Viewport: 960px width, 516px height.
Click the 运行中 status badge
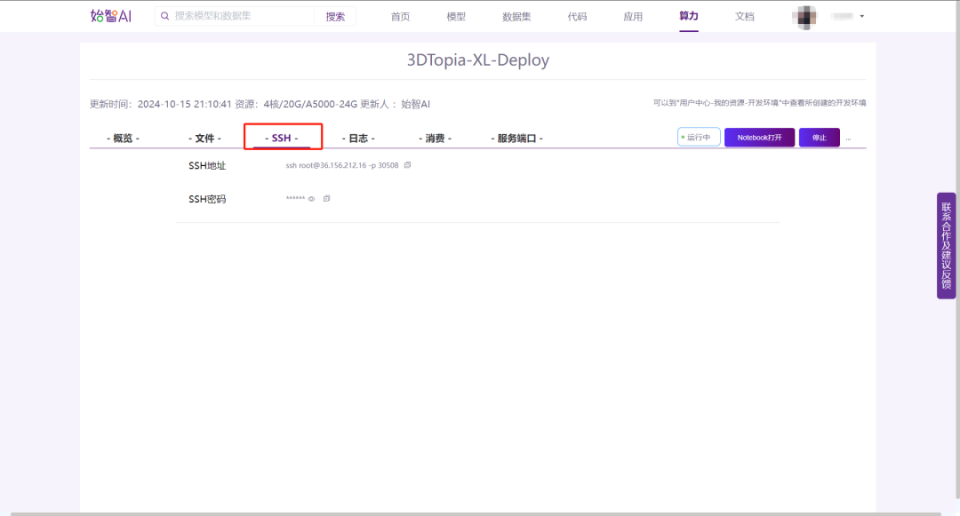pyautogui.click(x=699, y=137)
